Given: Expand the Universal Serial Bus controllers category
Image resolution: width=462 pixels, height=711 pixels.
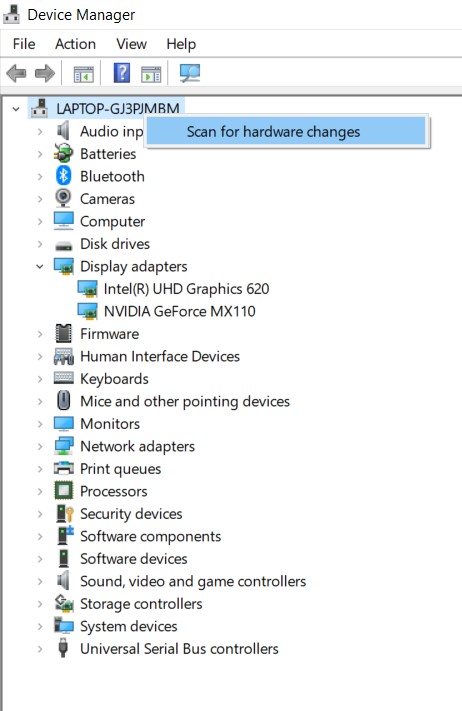Looking at the screenshot, I should 40,649.
